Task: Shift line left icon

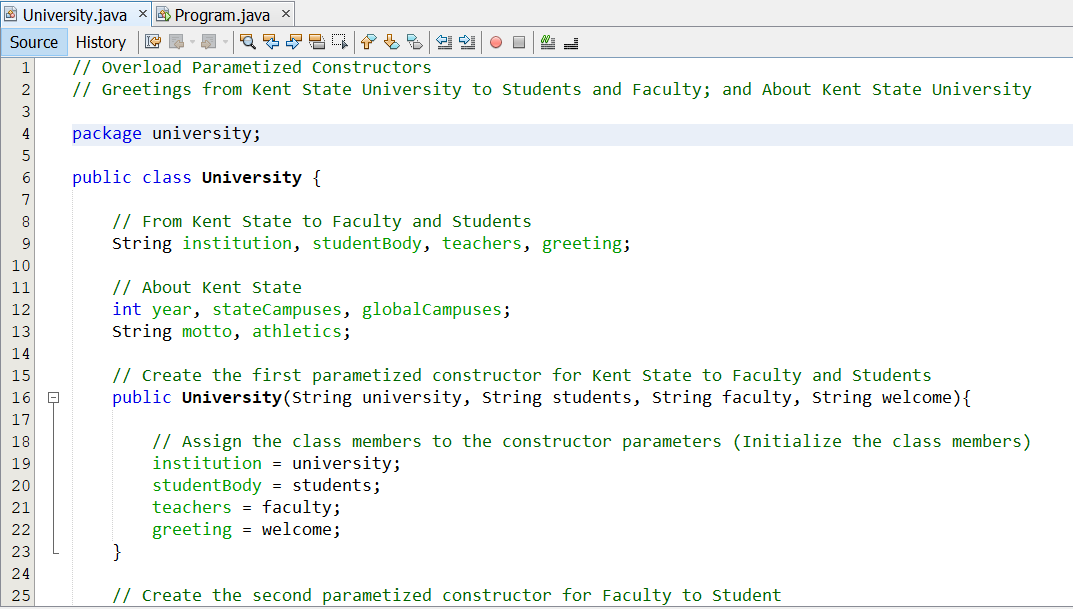Action: [x=443, y=42]
